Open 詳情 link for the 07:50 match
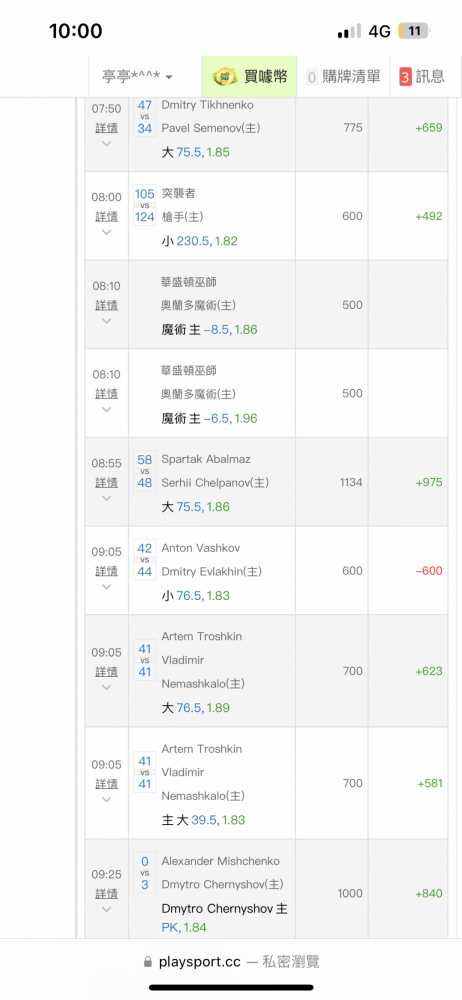The width and height of the screenshot is (462, 1000). click(x=107, y=128)
